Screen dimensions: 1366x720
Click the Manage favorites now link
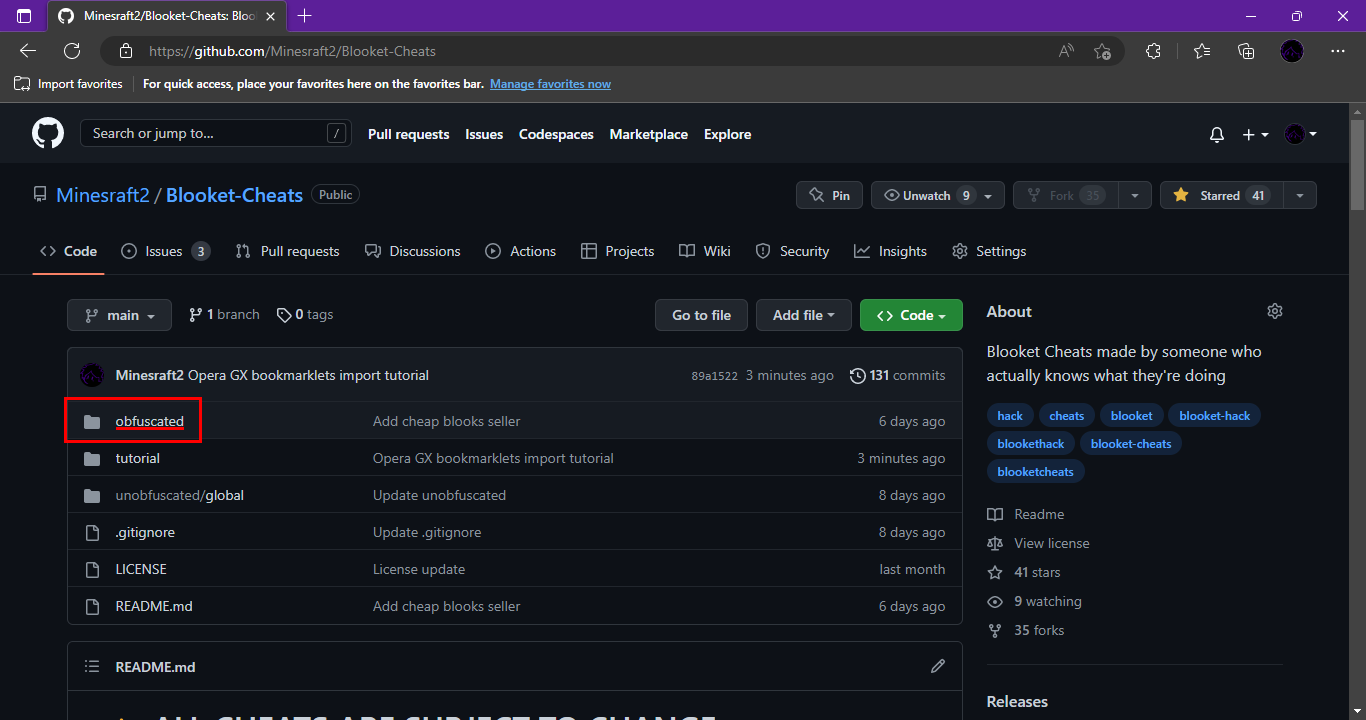[550, 84]
